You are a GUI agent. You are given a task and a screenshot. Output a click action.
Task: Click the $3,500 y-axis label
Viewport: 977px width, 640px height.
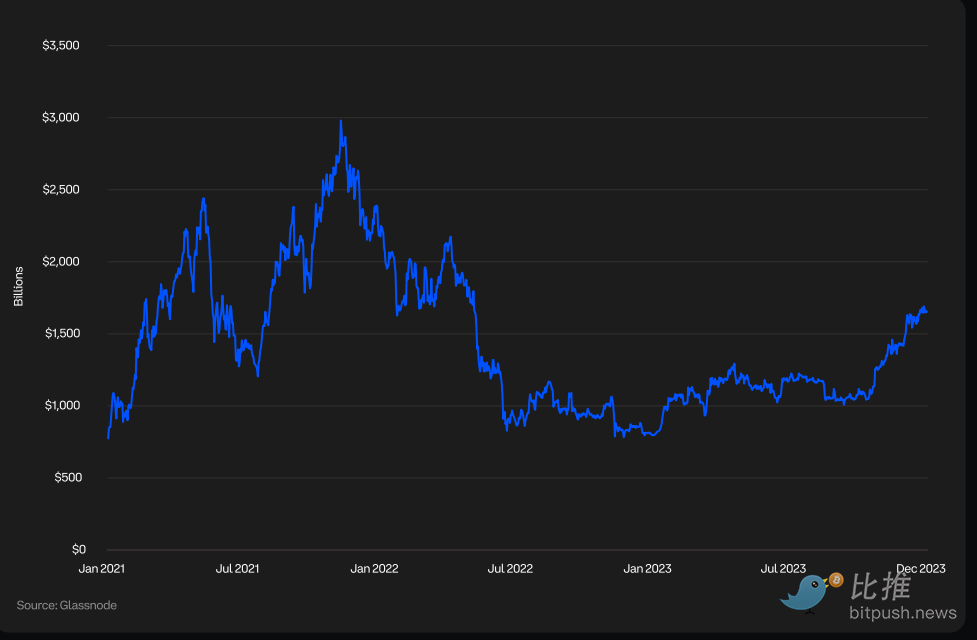(x=60, y=46)
